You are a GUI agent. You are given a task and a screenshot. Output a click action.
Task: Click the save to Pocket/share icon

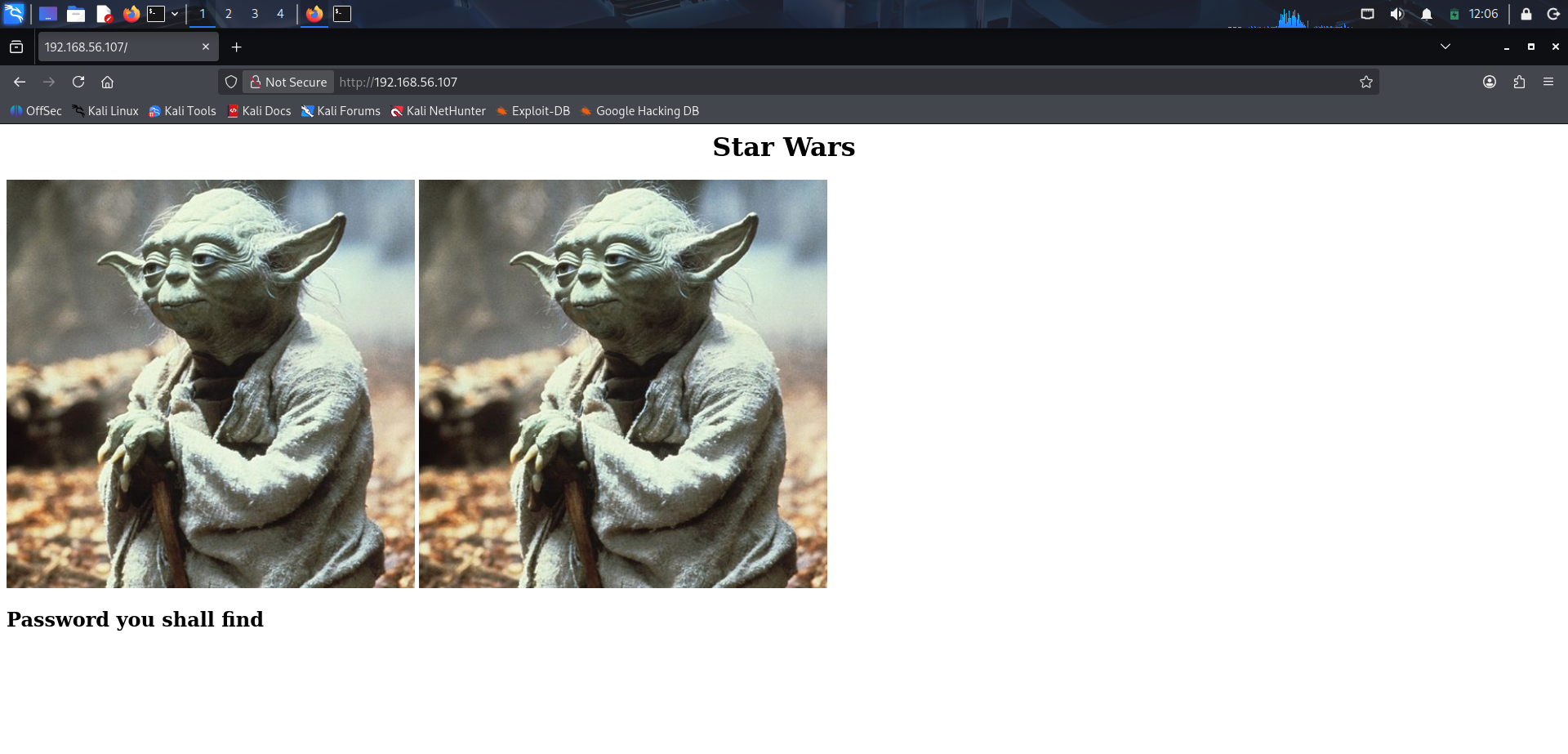point(1519,82)
